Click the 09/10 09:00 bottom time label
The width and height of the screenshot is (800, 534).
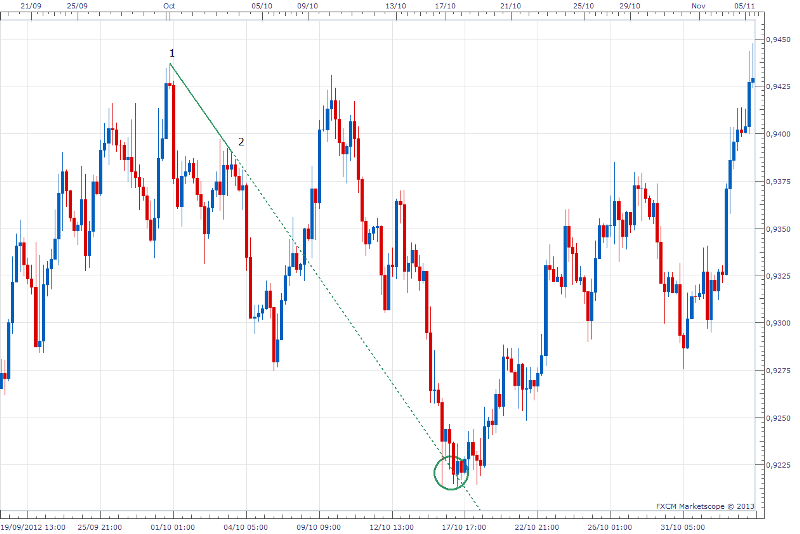(317, 525)
